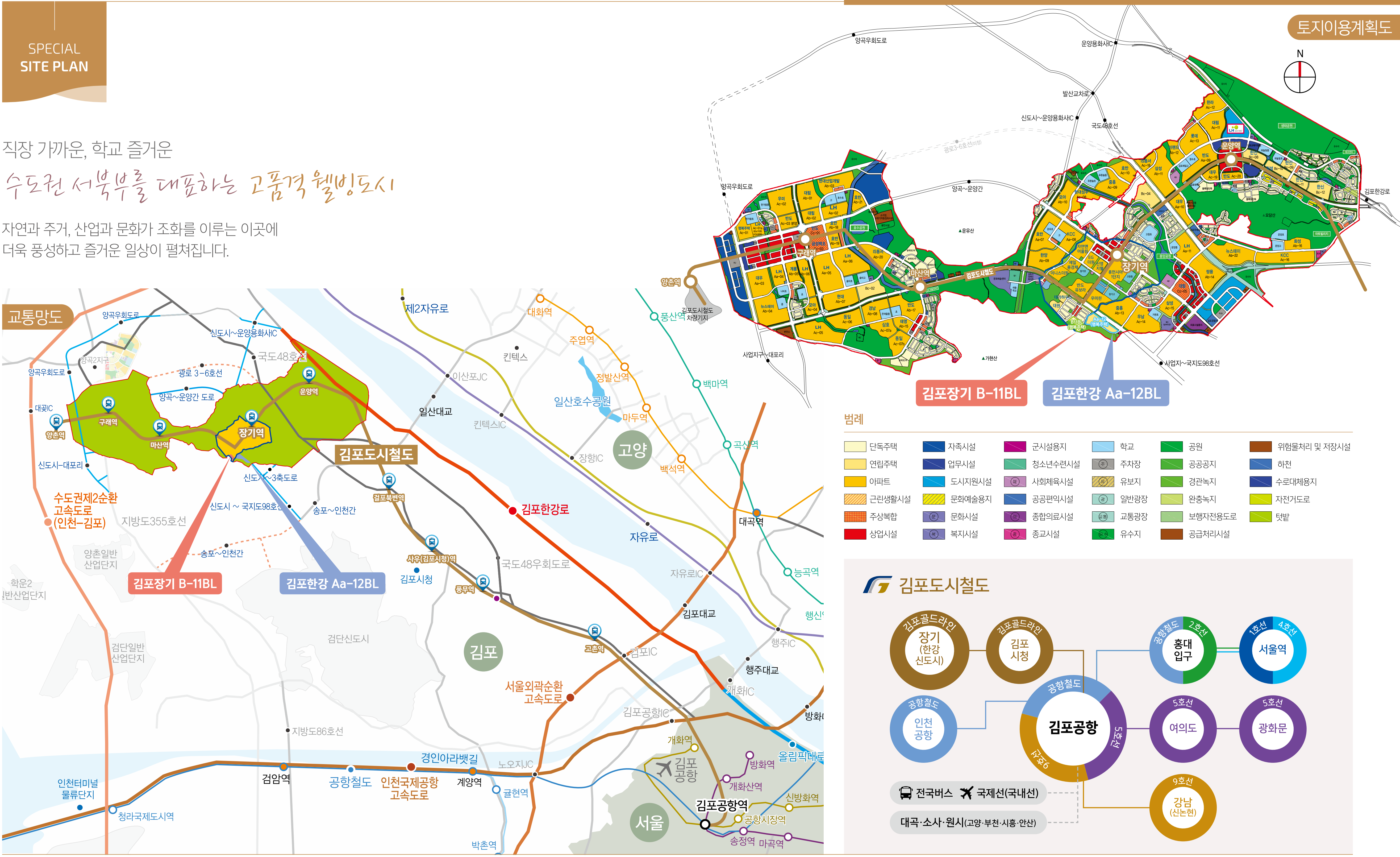Click the brown 김포도시철도 label on traffic map

(376, 455)
